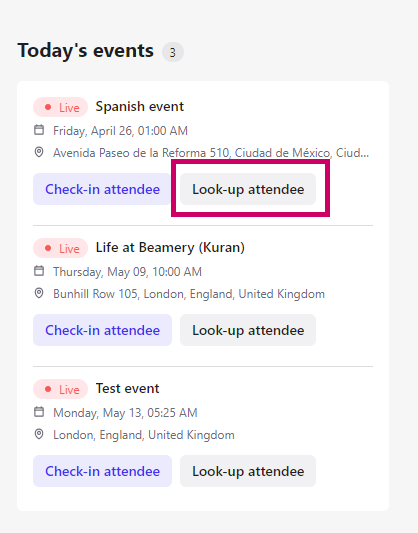Click the events count badge showing 3
This screenshot has height=533, width=418.
tap(173, 52)
